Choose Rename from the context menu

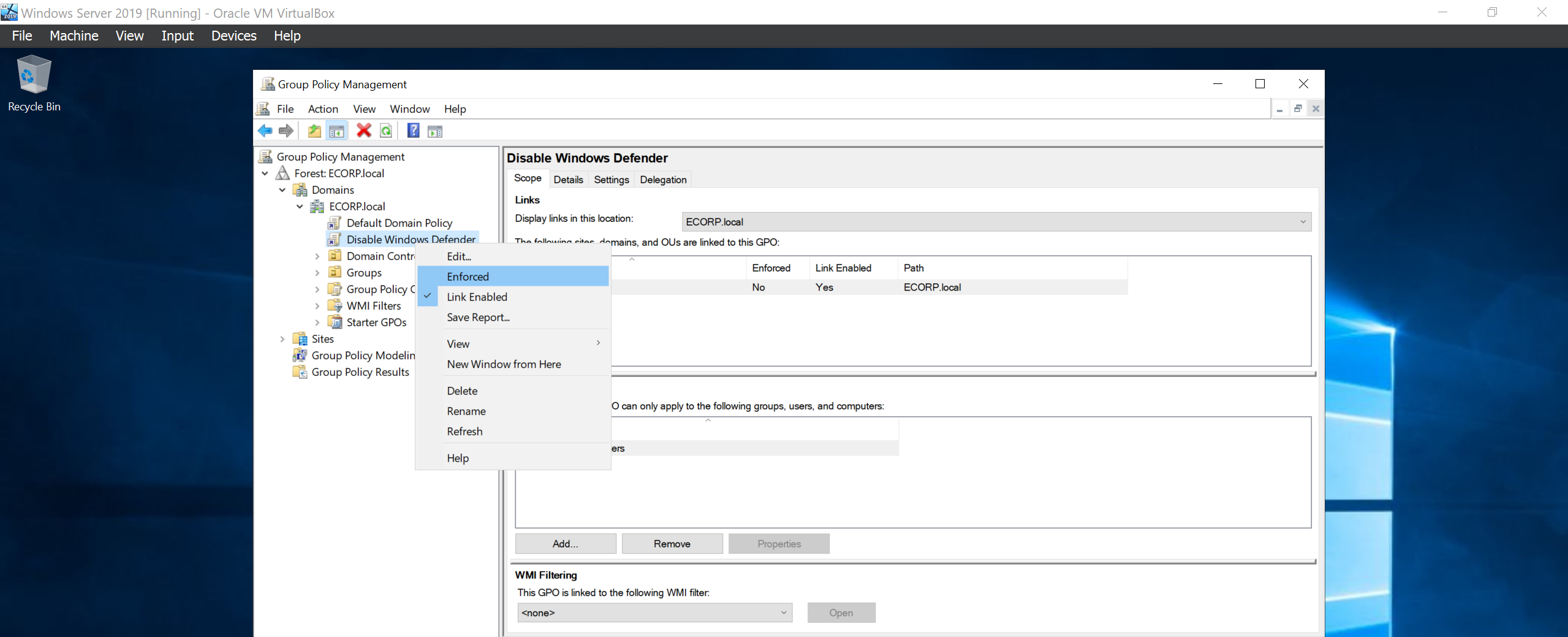513,411
